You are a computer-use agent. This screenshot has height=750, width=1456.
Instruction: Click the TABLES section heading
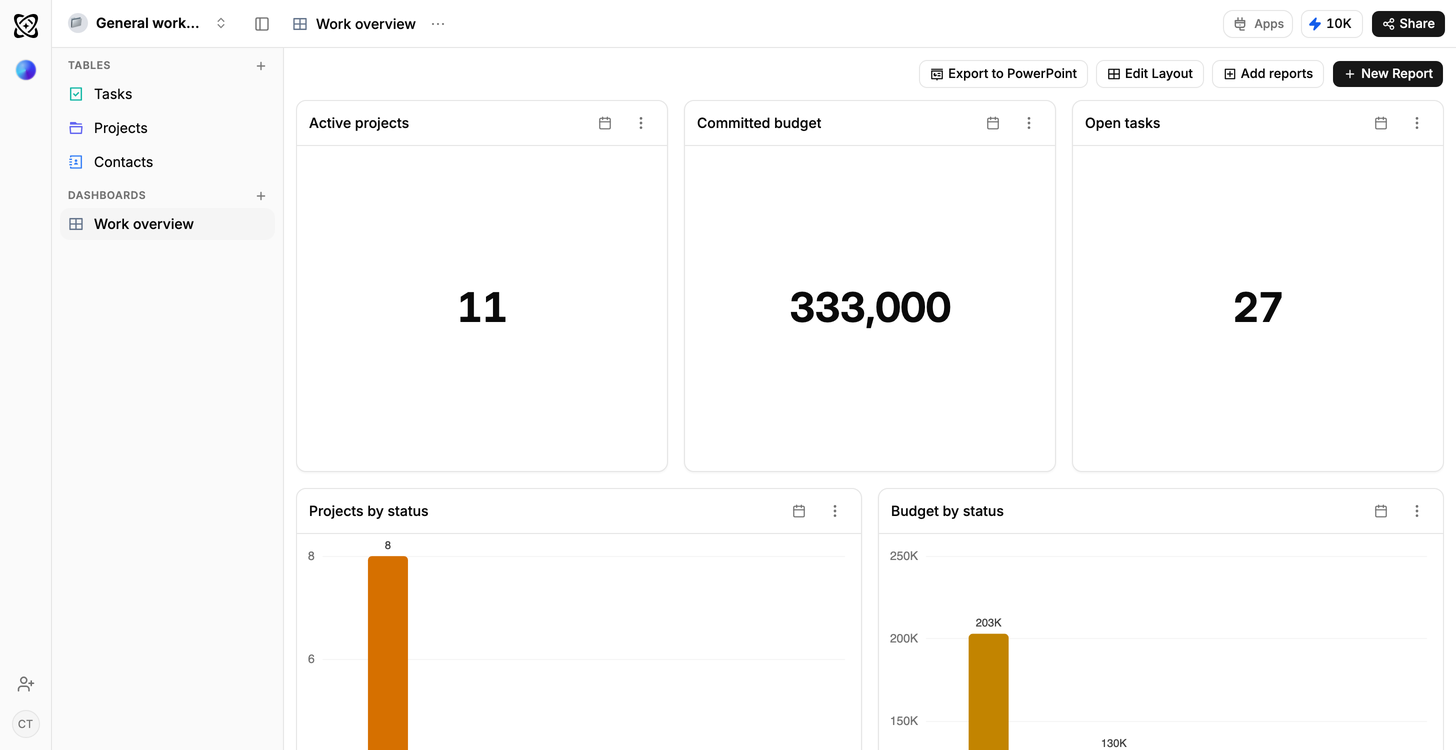89,66
